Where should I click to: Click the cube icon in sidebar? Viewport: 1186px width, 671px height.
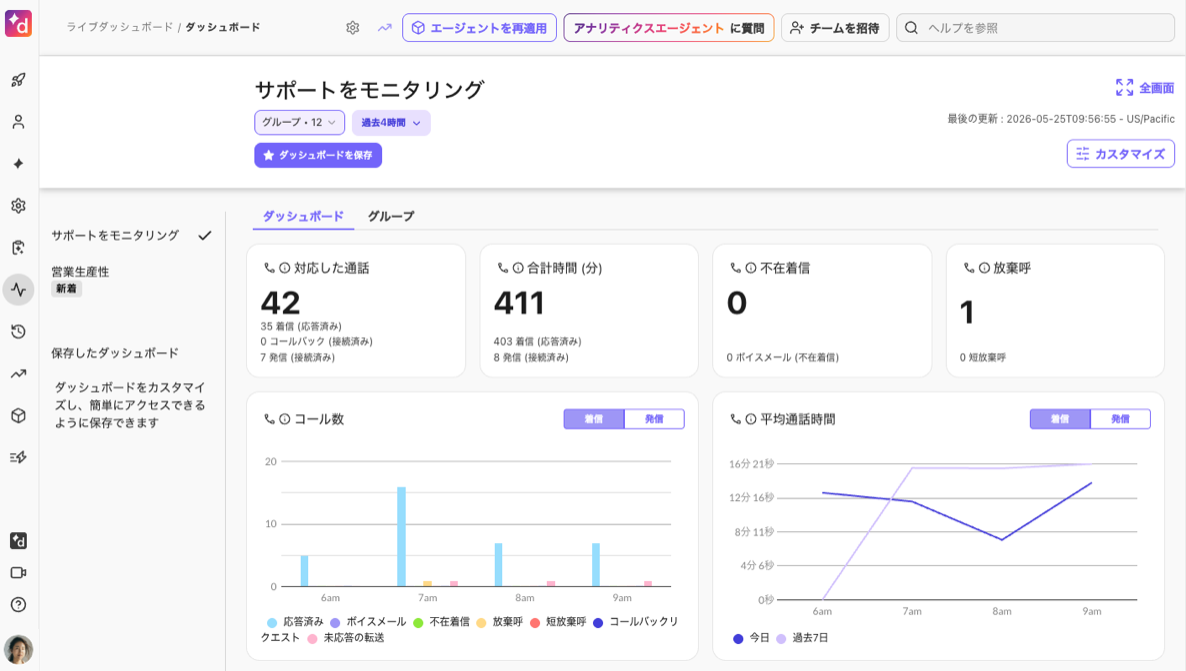[18, 415]
